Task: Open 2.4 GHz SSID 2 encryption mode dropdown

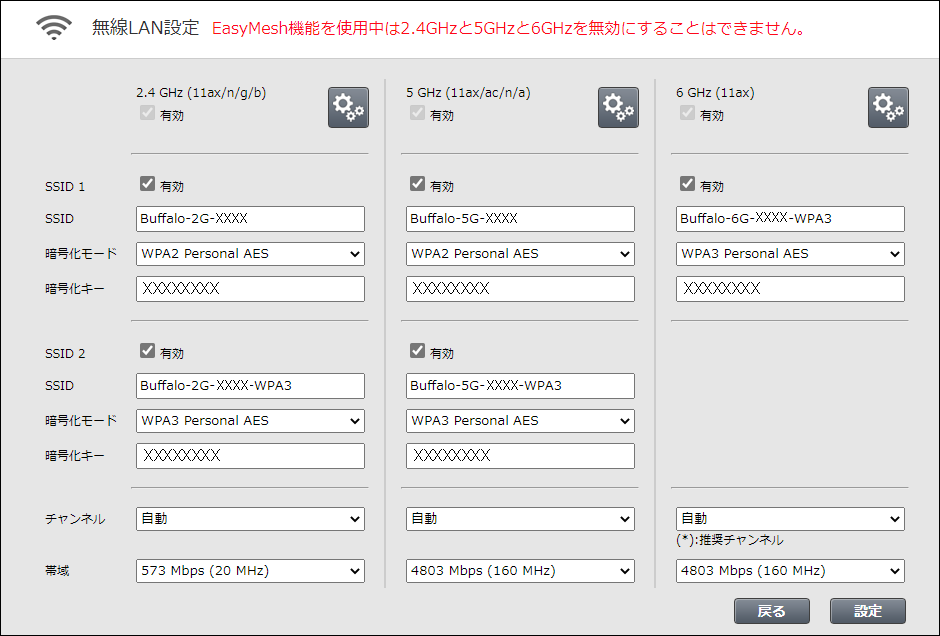Action: point(250,421)
